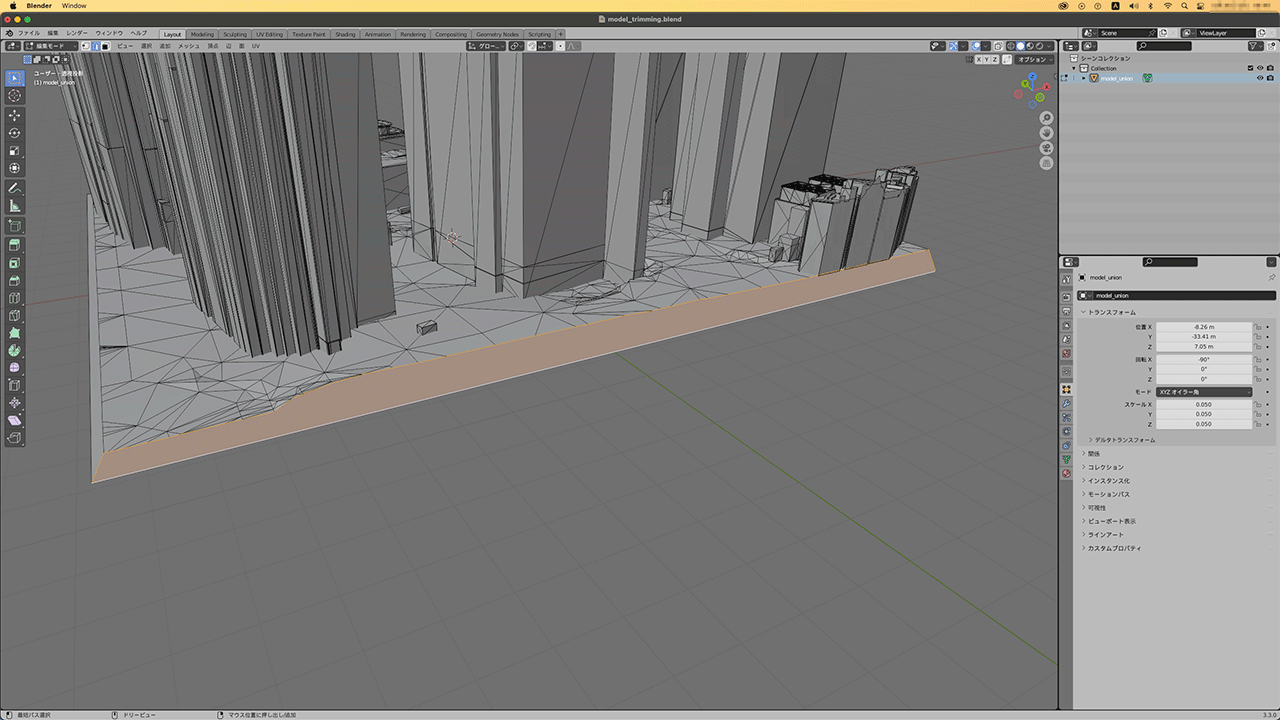
Task: Enable vertex select mode
Action: click(x=85, y=46)
